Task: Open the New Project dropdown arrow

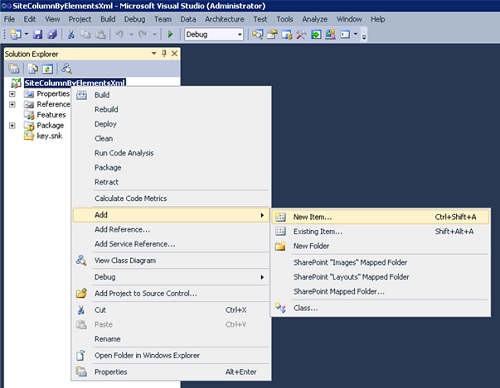Action: 26,34
